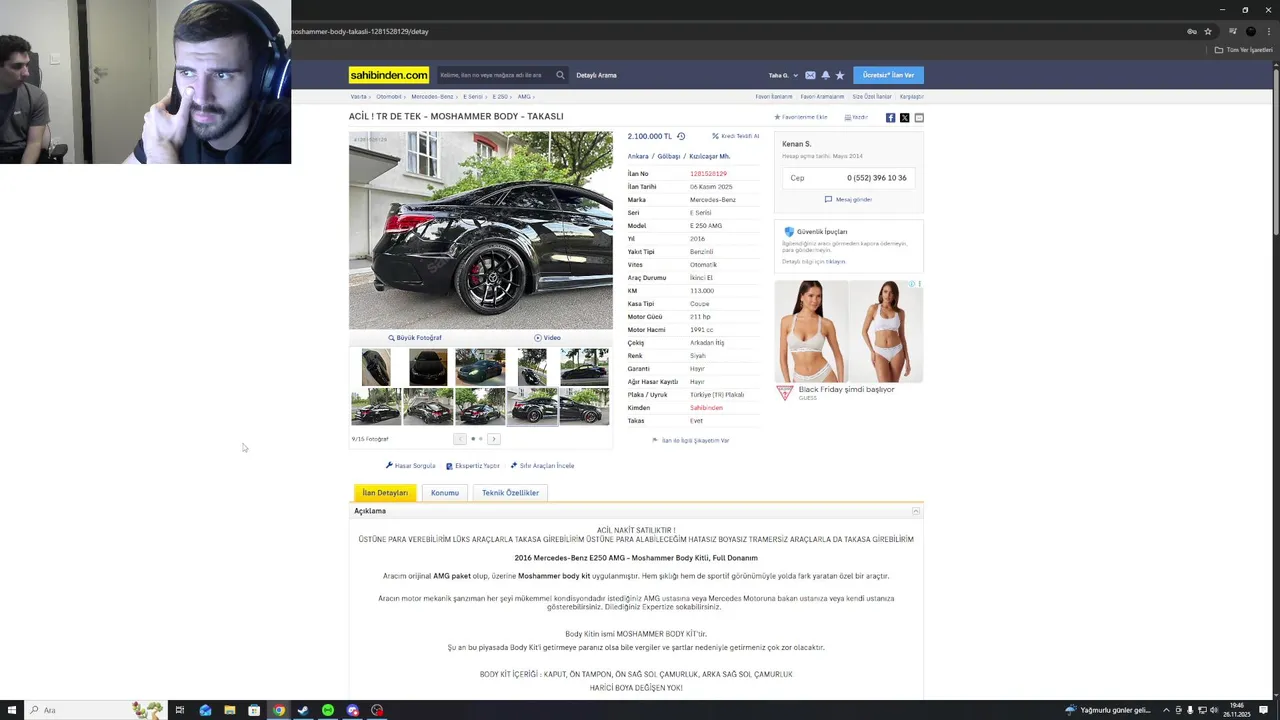Open Steam in the taskbar
Screen dimensions: 1280x720
point(303,710)
